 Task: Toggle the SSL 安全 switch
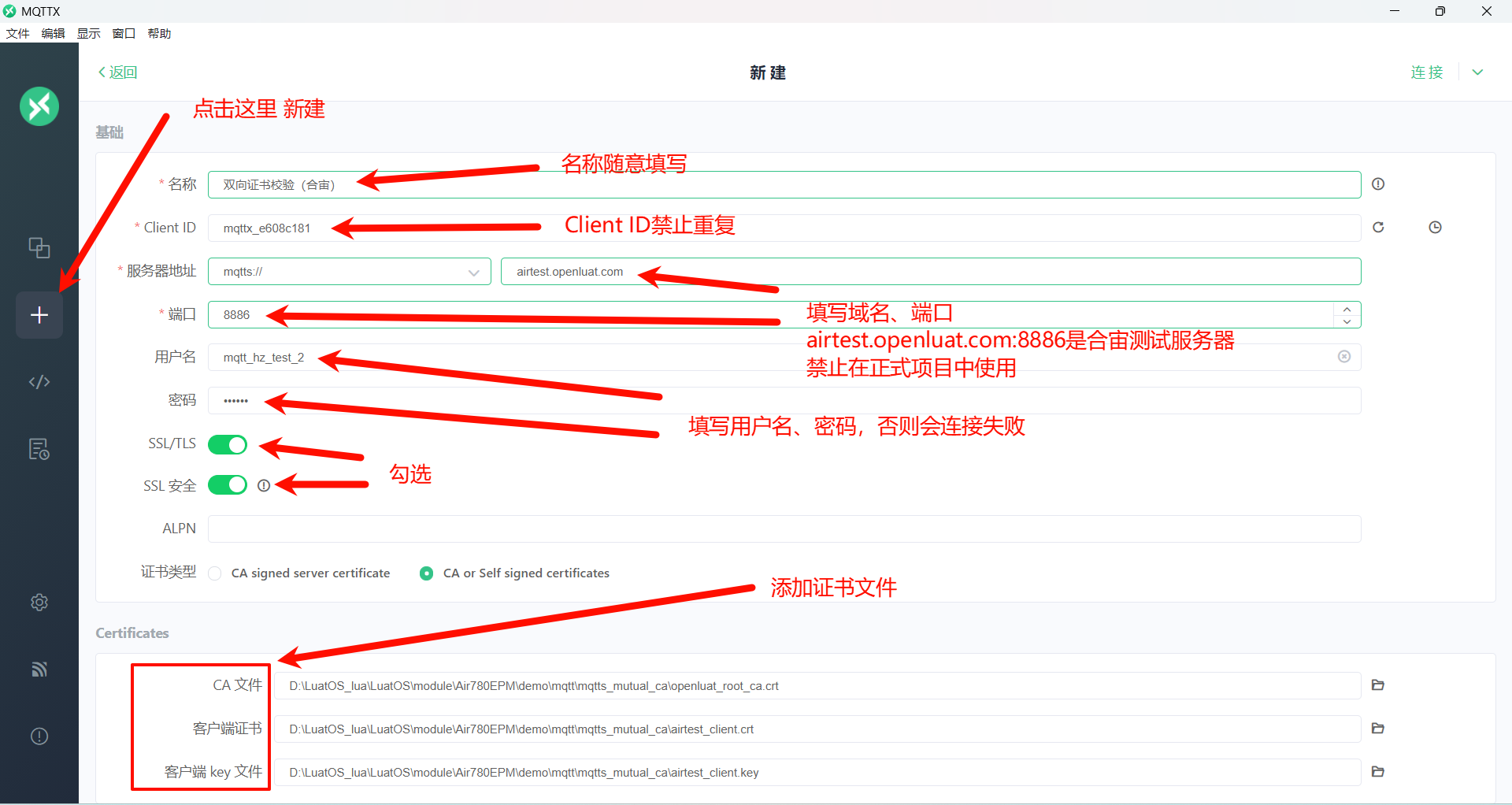coord(228,485)
